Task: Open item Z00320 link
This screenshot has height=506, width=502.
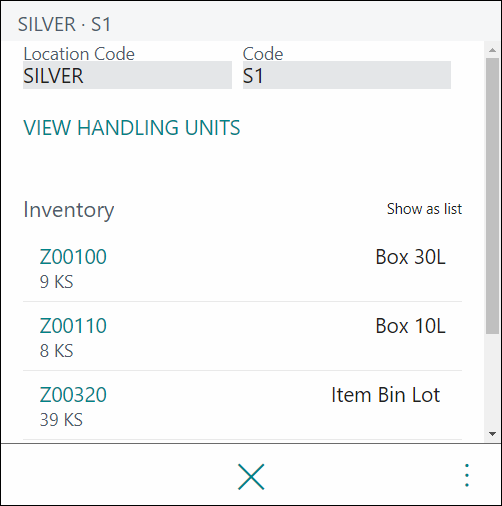Action: pyautogui.click(x=73, y=395)
